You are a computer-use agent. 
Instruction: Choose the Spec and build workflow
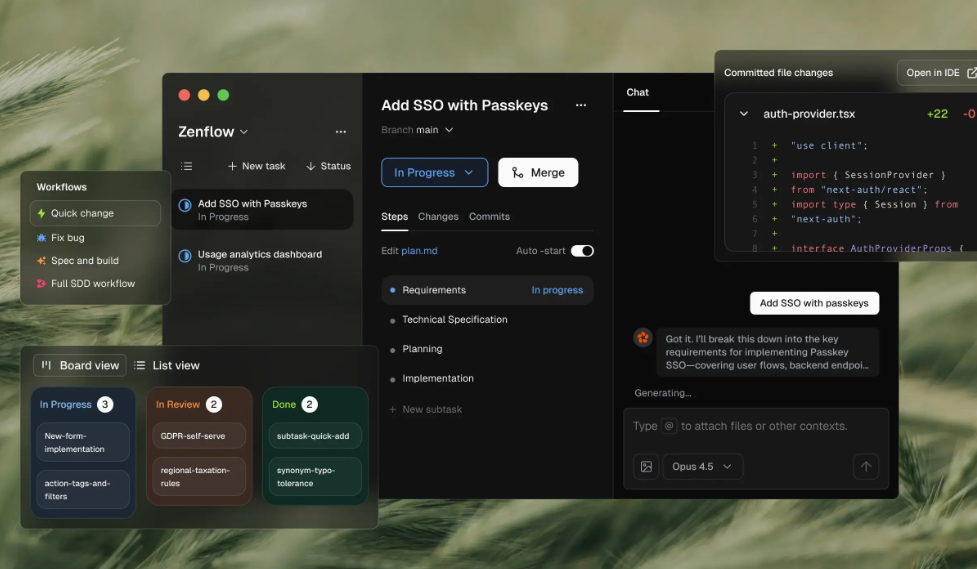[x=84, y=261]
